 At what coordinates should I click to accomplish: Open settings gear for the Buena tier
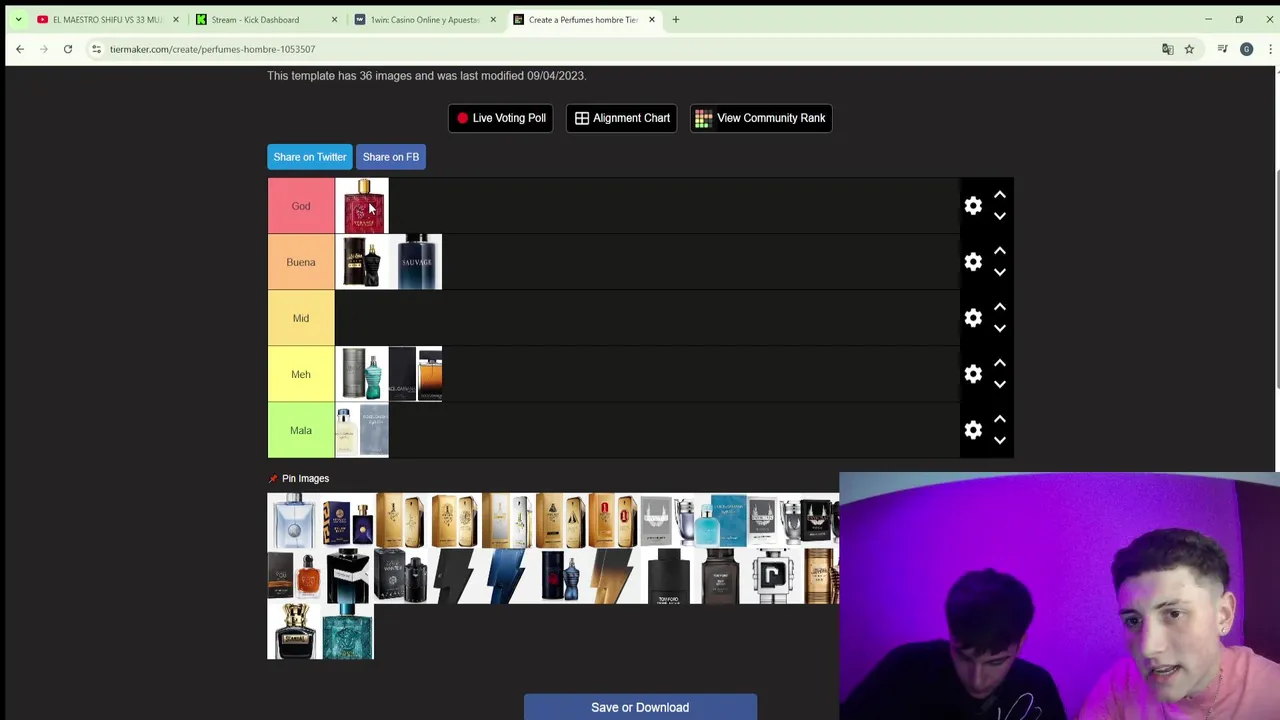(973, 262)
